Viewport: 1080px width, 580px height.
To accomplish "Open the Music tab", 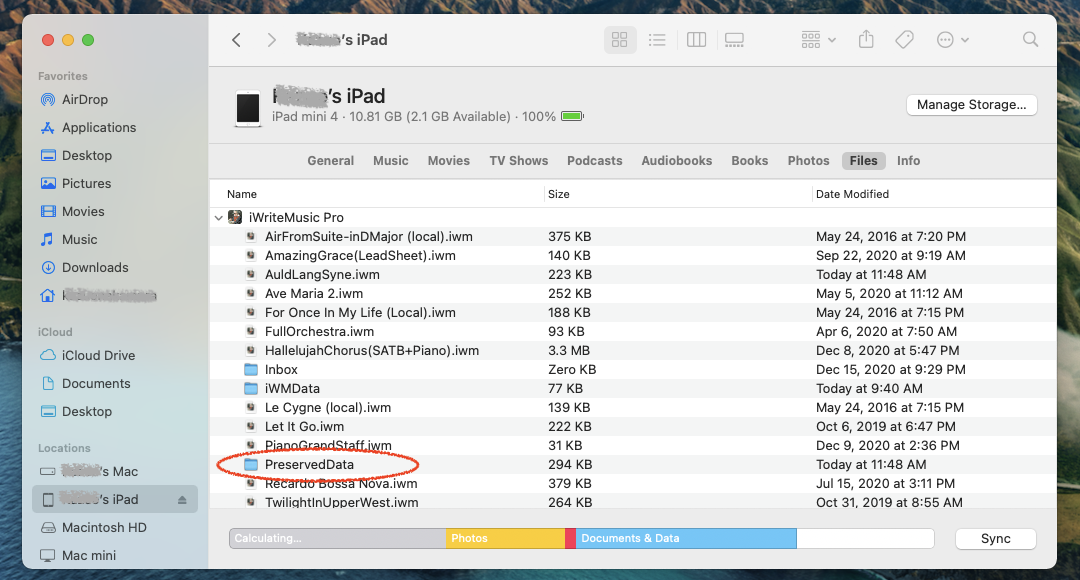I will (391, 160).
